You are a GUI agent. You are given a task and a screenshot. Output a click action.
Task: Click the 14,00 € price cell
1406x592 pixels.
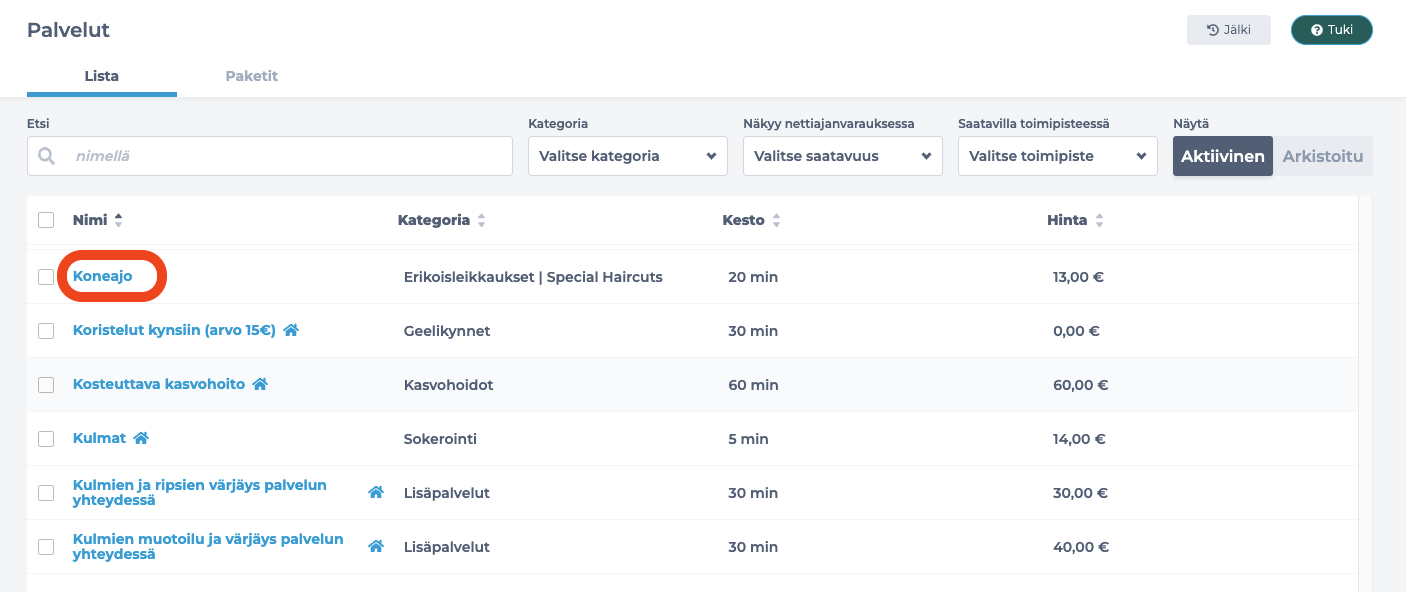tap(1079, 439)
